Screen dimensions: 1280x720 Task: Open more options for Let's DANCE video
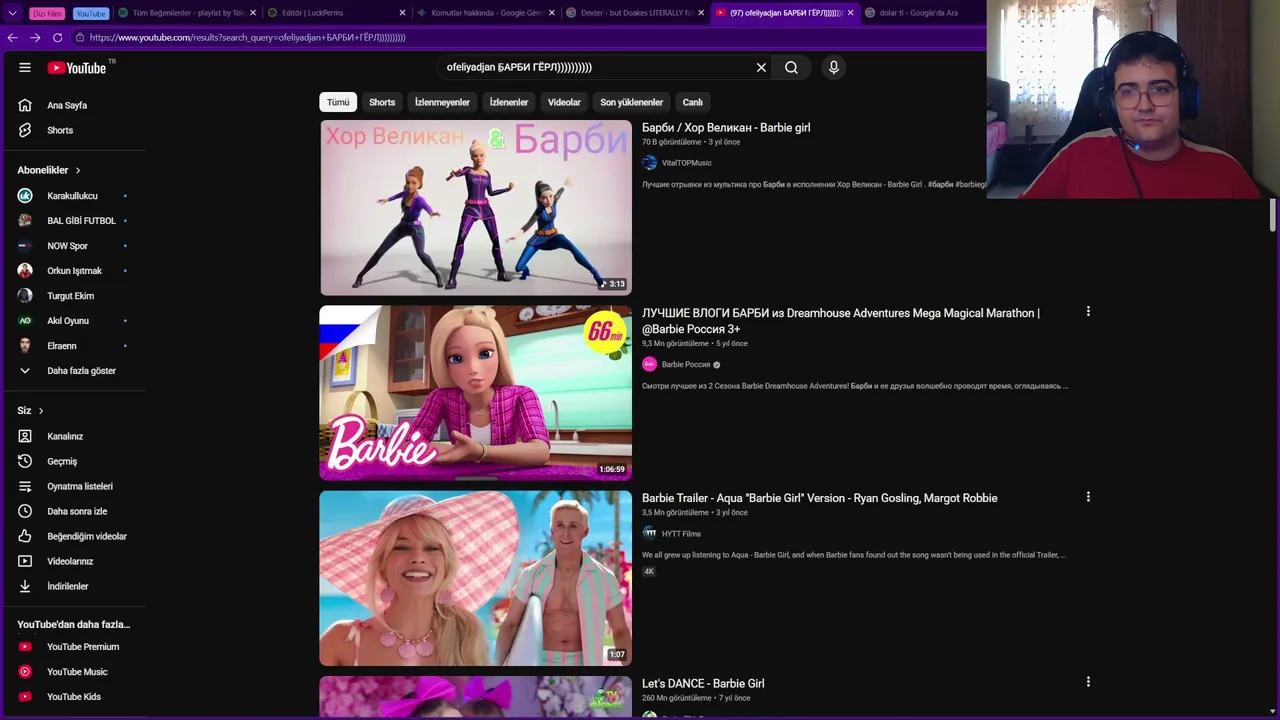[x=1088, y=682]
